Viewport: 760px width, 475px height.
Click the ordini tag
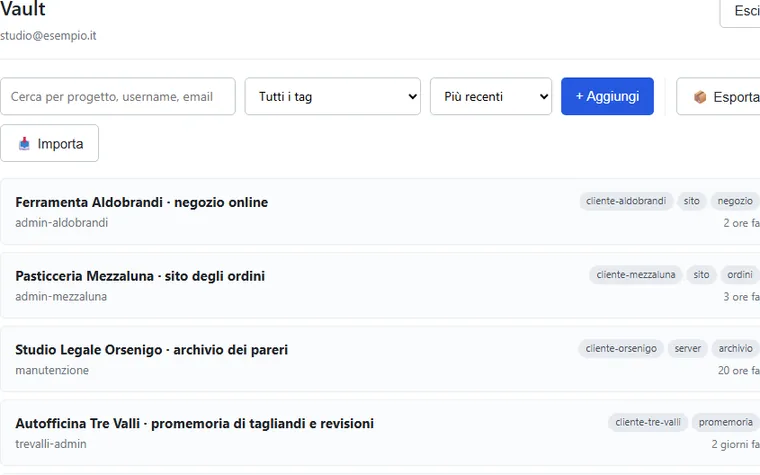point(740,275)
